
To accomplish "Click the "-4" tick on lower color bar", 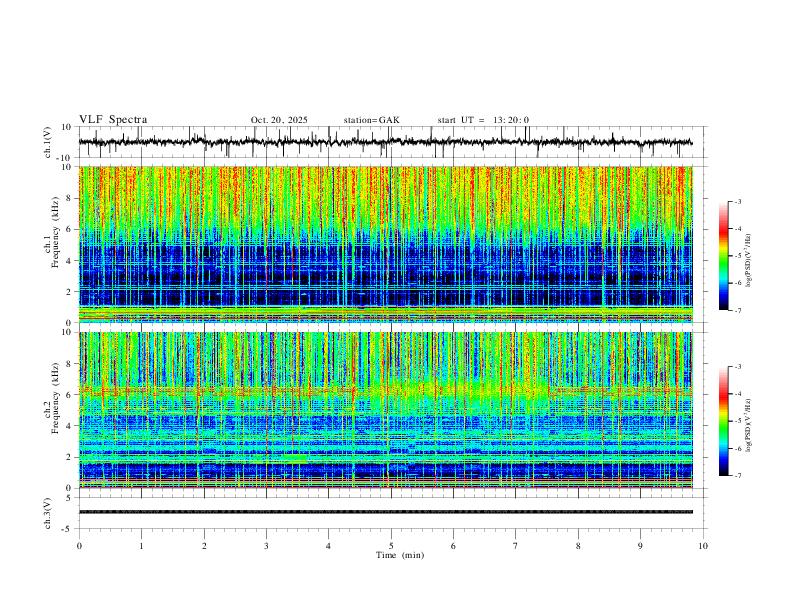I will [738, 394].
